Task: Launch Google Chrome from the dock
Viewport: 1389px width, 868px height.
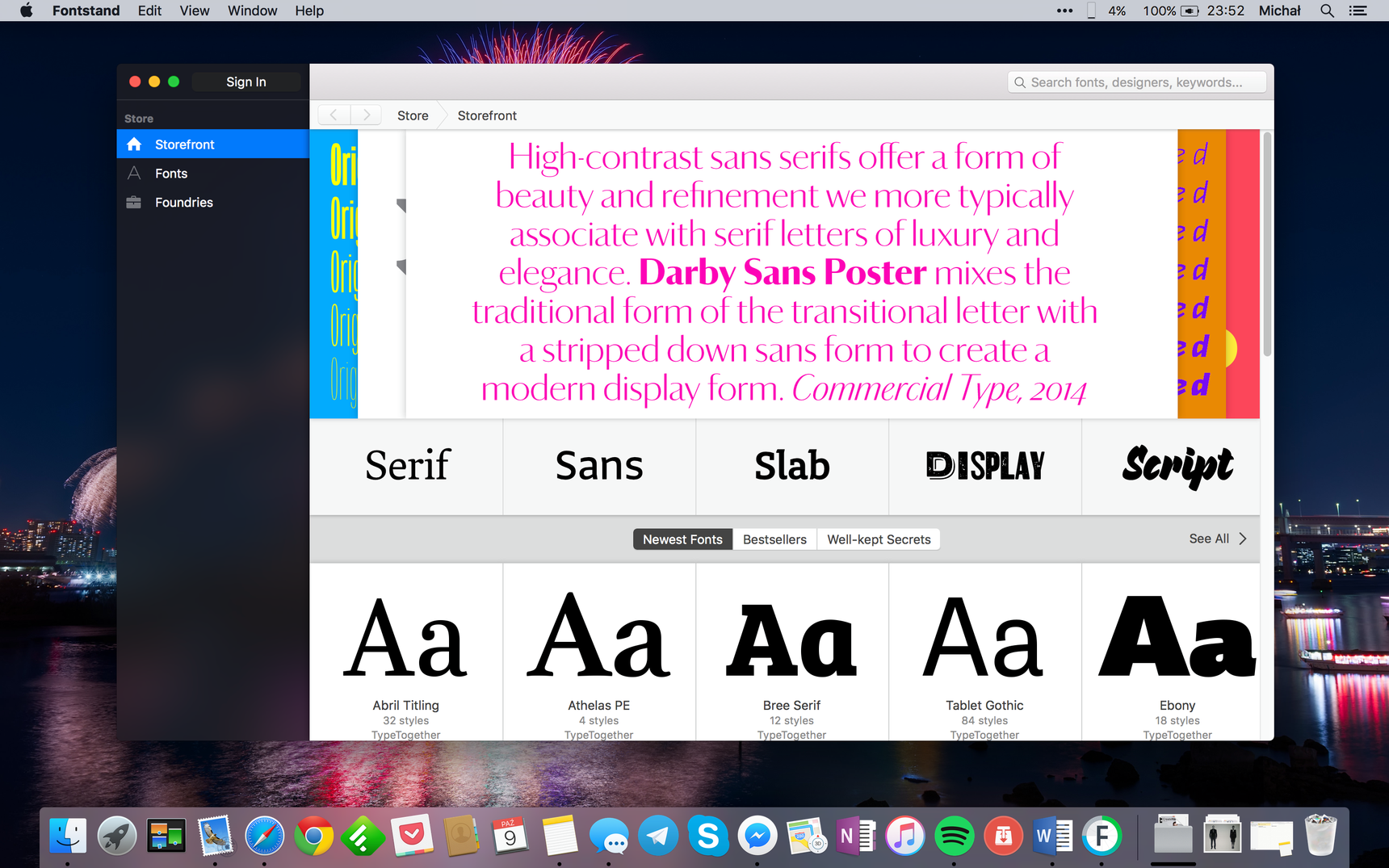Action: 314,836
